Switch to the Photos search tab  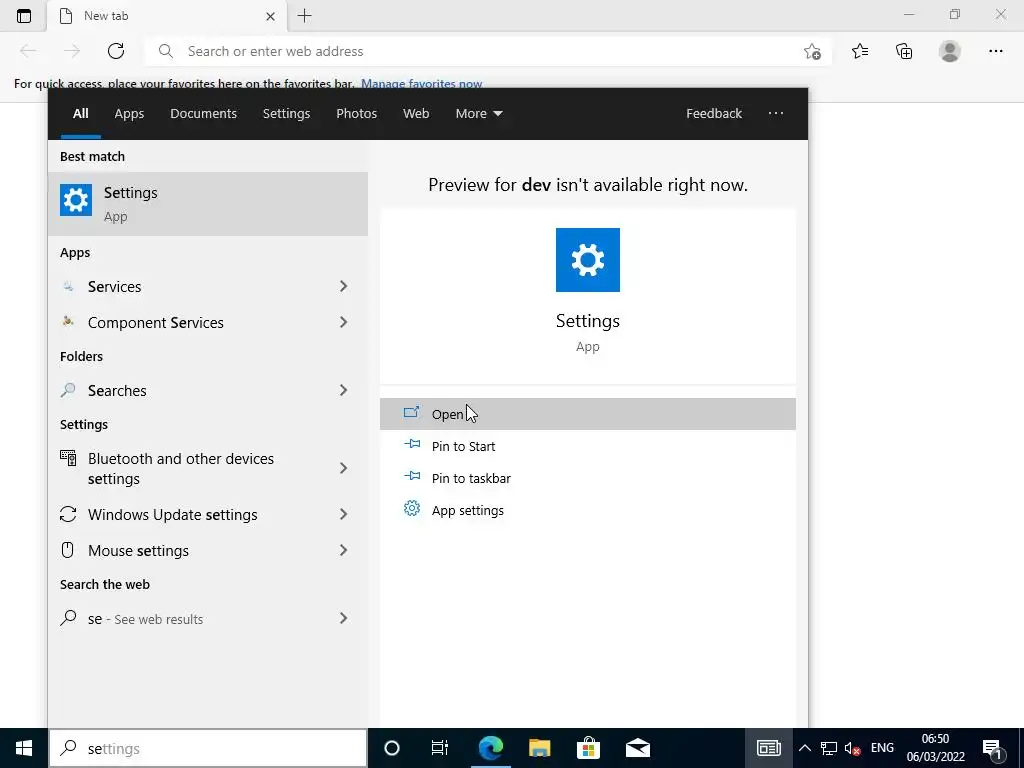click(x=357, y=114)
